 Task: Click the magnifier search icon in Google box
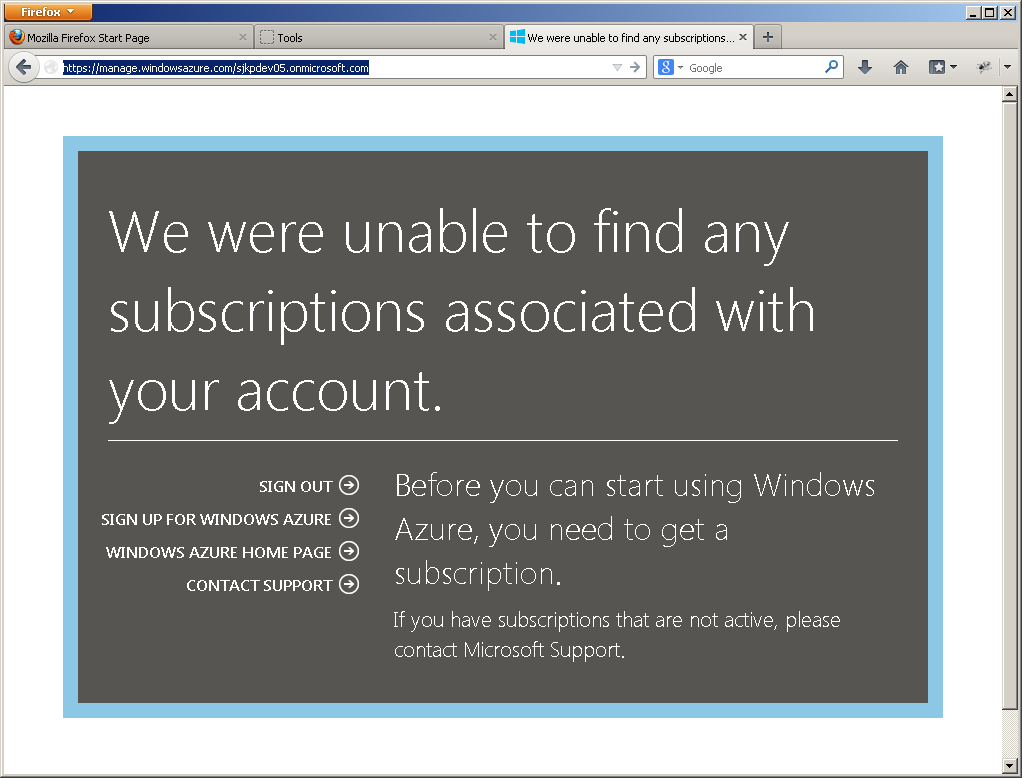click(831, 67)
